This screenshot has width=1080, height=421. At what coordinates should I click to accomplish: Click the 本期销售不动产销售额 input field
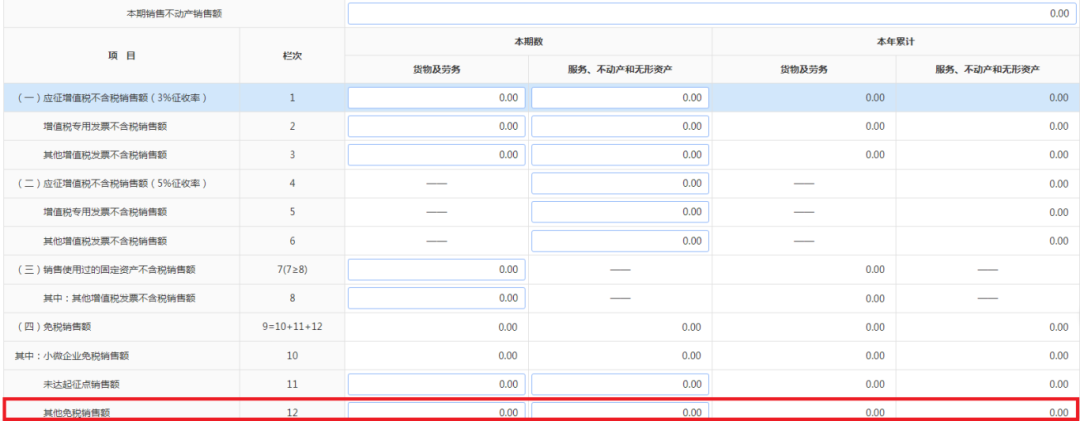713,14
